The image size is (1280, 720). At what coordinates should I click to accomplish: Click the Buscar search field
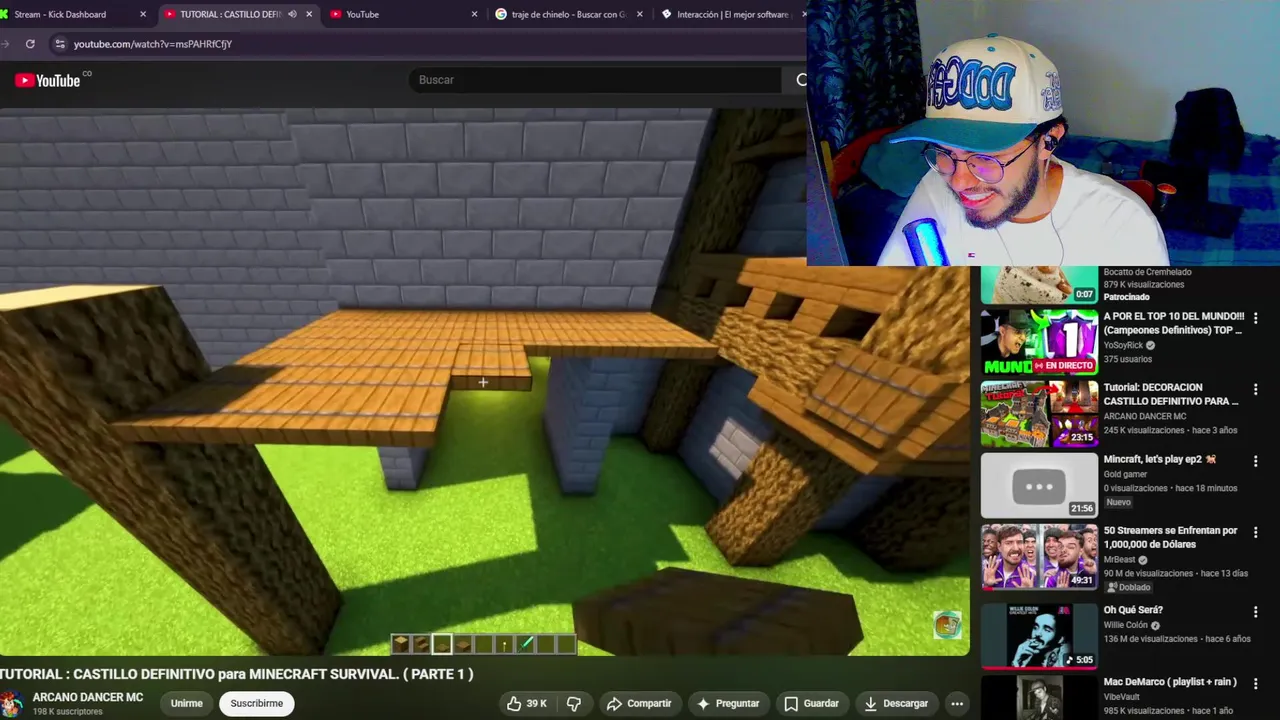[595, 80]
